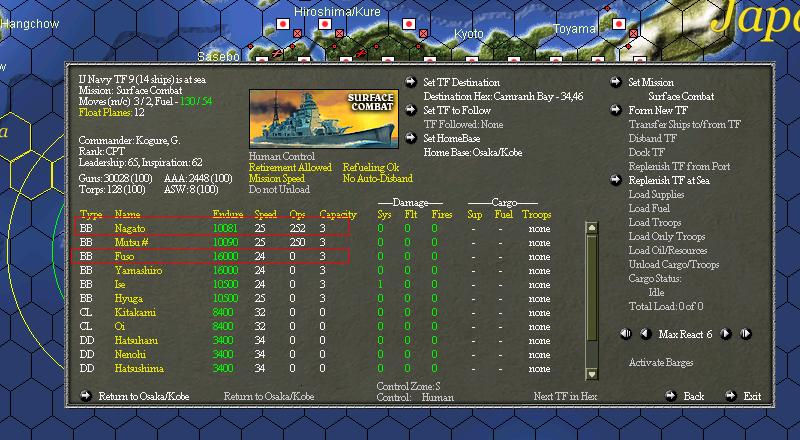Viewport: 800px width, 440px height.
Task: Click the arrow icon beside Return to Osaka/Kobe
Action: pyautogui.click(x=86, y=396)
